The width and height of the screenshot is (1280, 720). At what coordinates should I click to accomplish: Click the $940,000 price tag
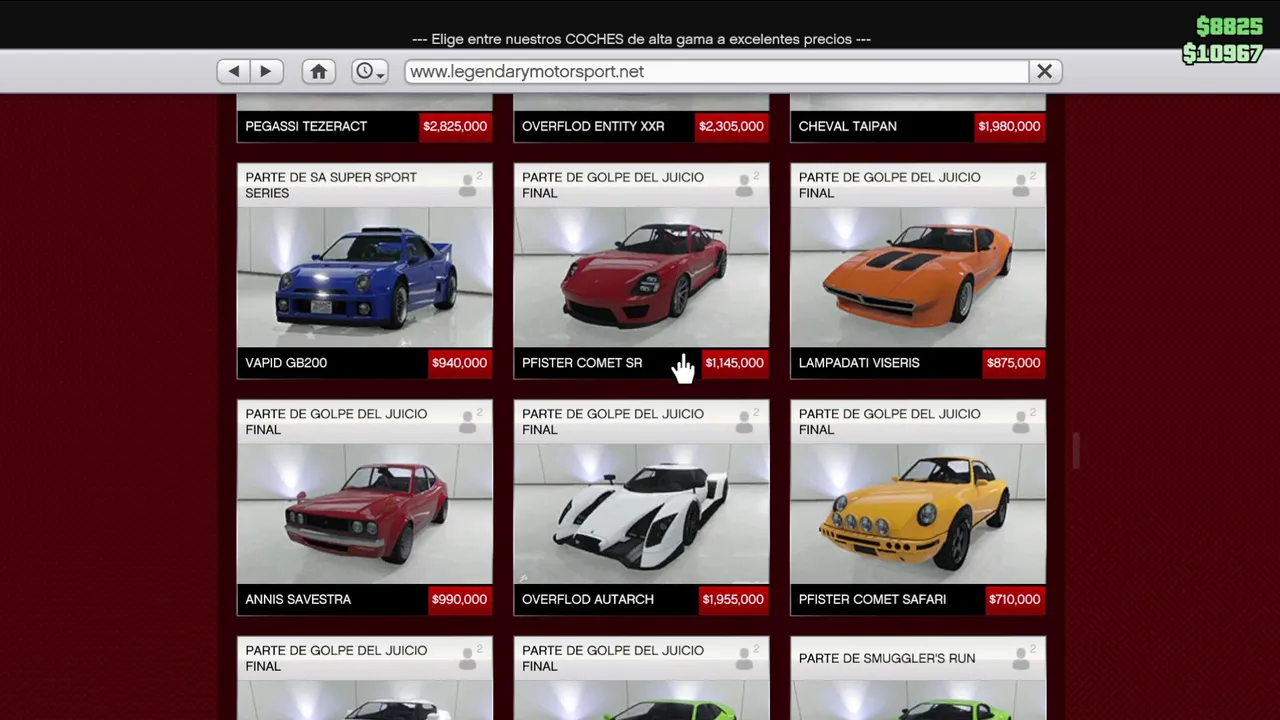coord(459,363)
